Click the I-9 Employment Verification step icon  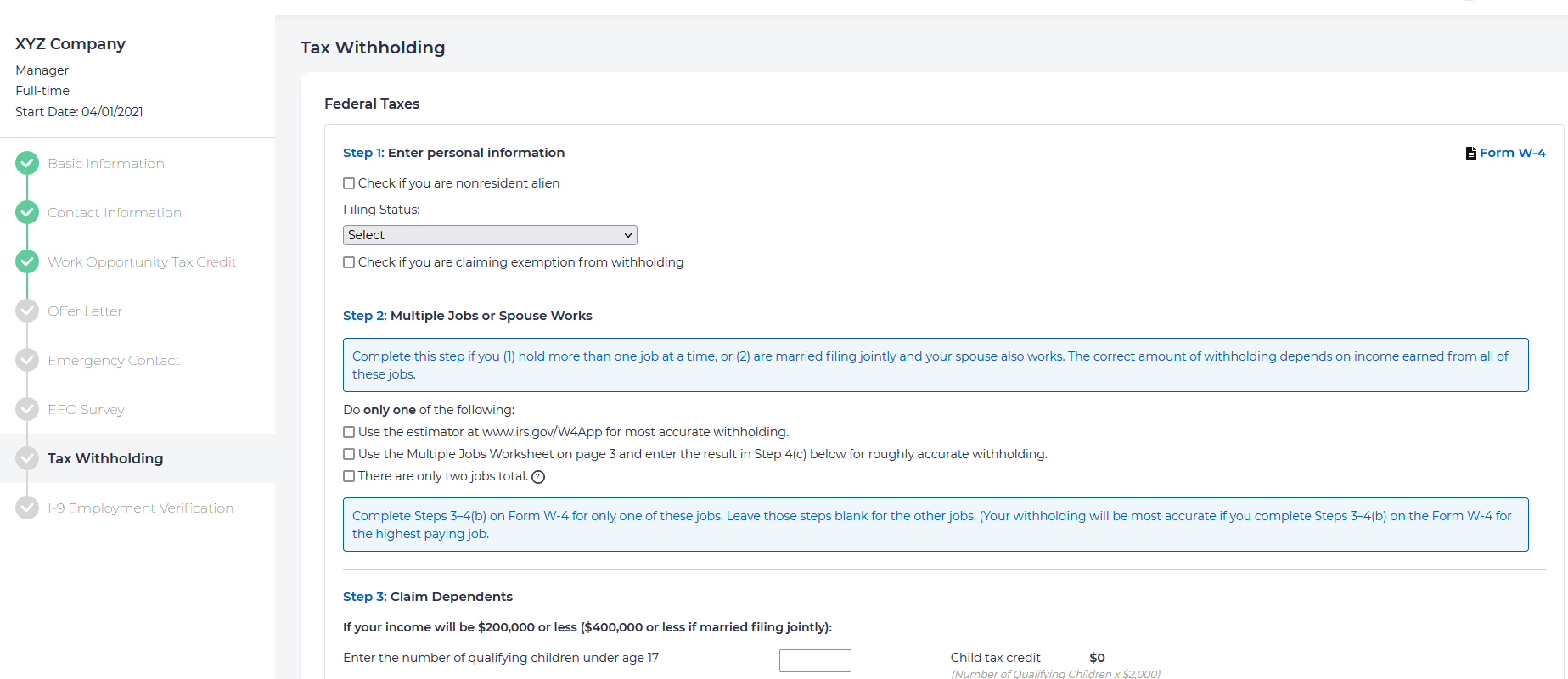click(x=27, y=508)
